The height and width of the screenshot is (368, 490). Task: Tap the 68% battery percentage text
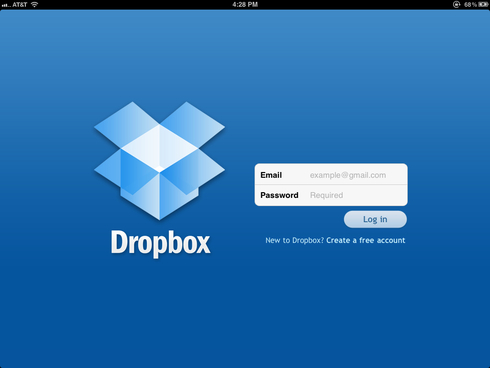470,5
